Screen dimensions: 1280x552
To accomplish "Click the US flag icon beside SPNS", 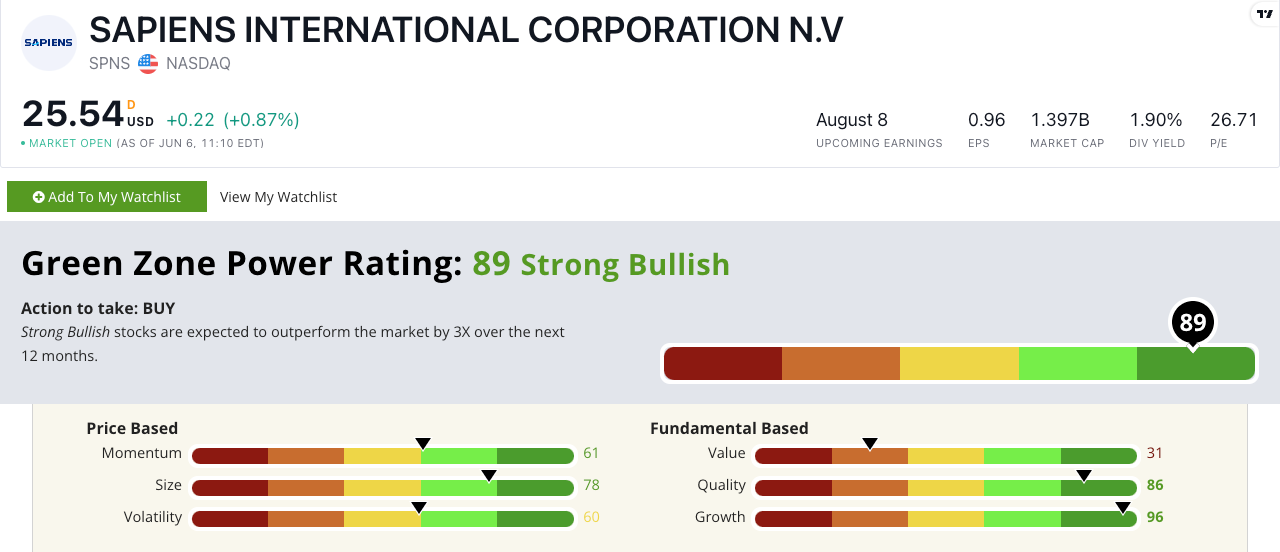I will (148, 64).
